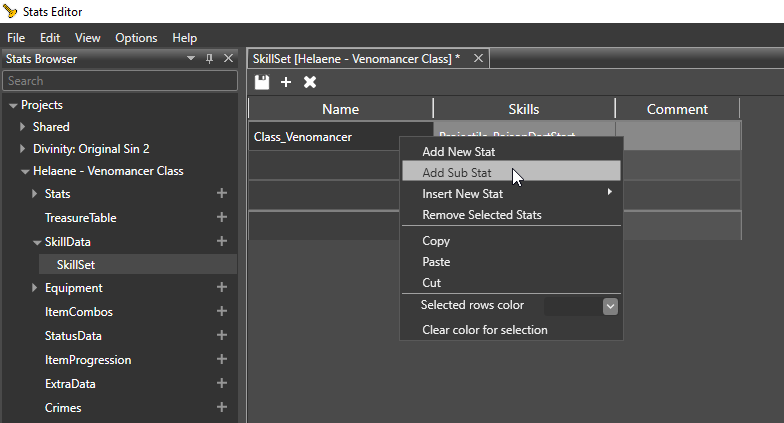
Task: Close the SkillSet document tab
Action: 478,59
